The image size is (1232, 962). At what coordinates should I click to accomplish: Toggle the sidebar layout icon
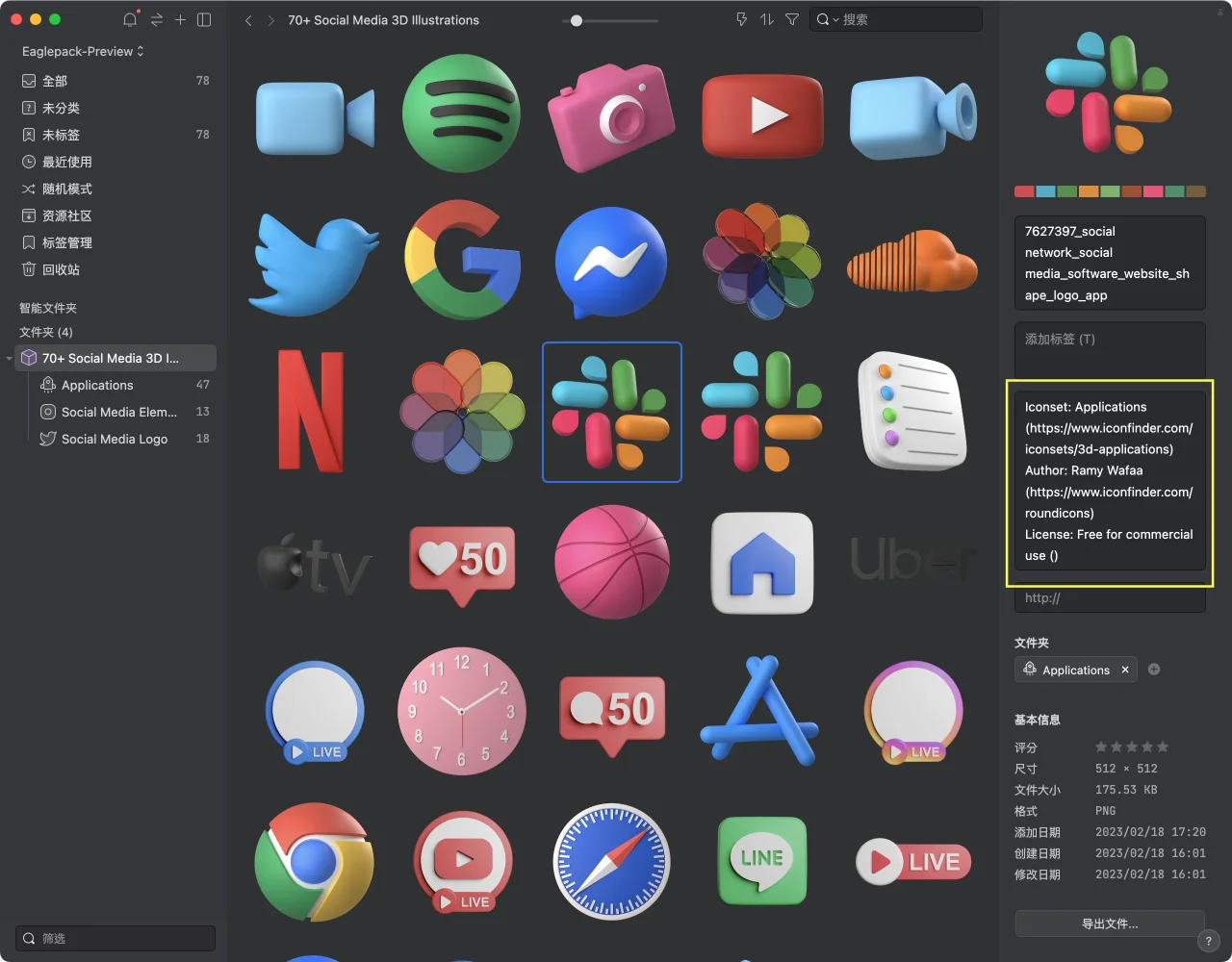tap(204, 19)
